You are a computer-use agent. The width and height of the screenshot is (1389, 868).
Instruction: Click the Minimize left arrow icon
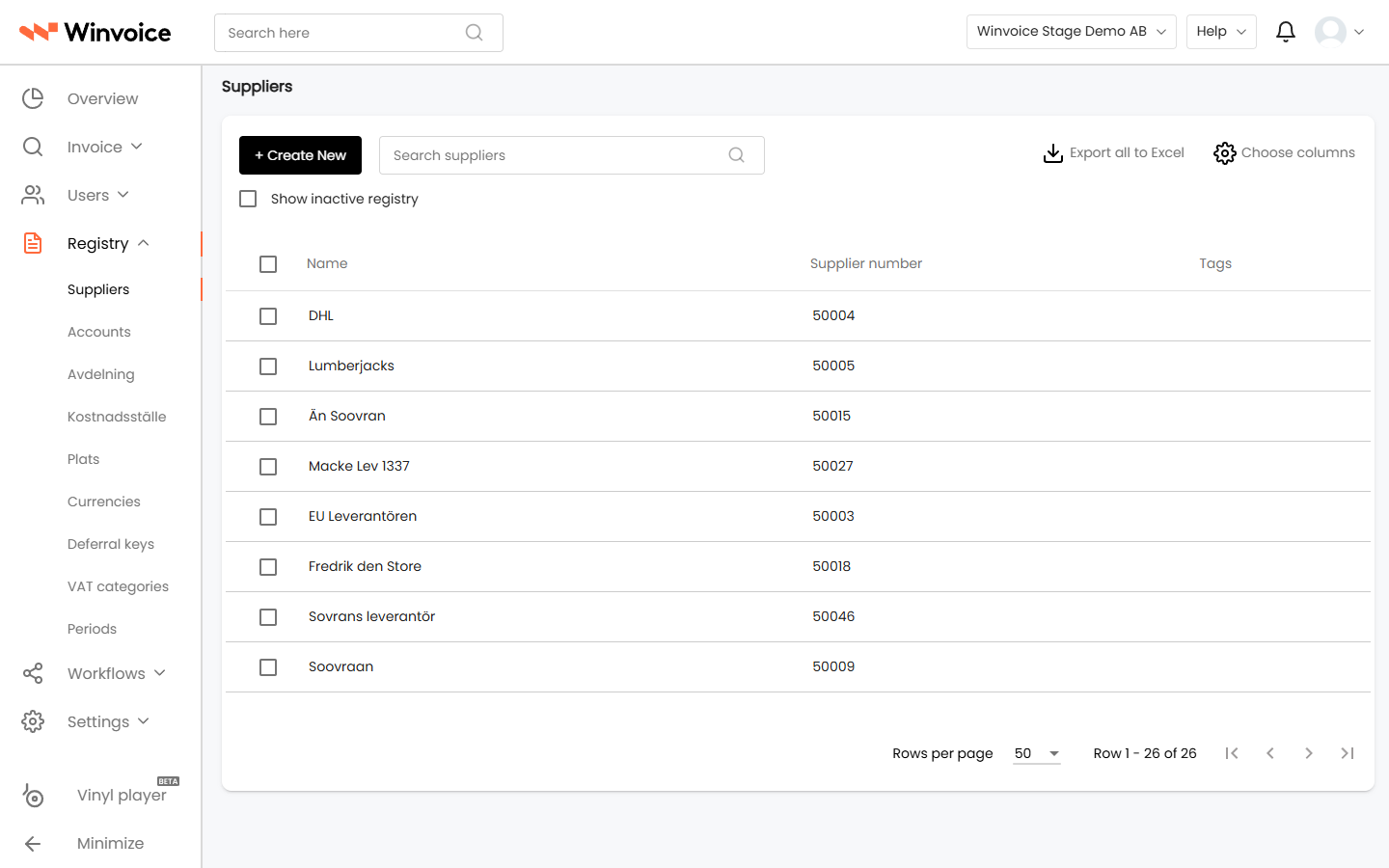point(33,844)
